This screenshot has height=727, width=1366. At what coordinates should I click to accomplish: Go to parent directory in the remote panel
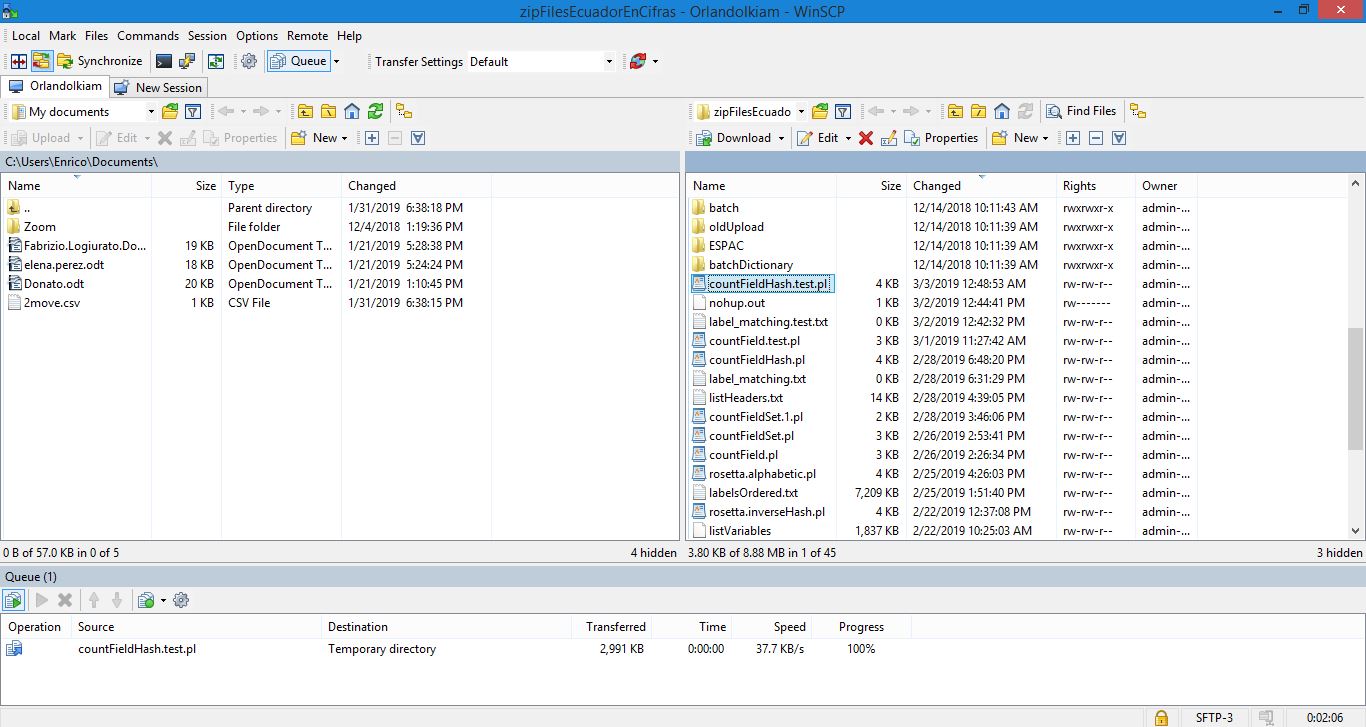pyautogui.click(x=955, y=111)
